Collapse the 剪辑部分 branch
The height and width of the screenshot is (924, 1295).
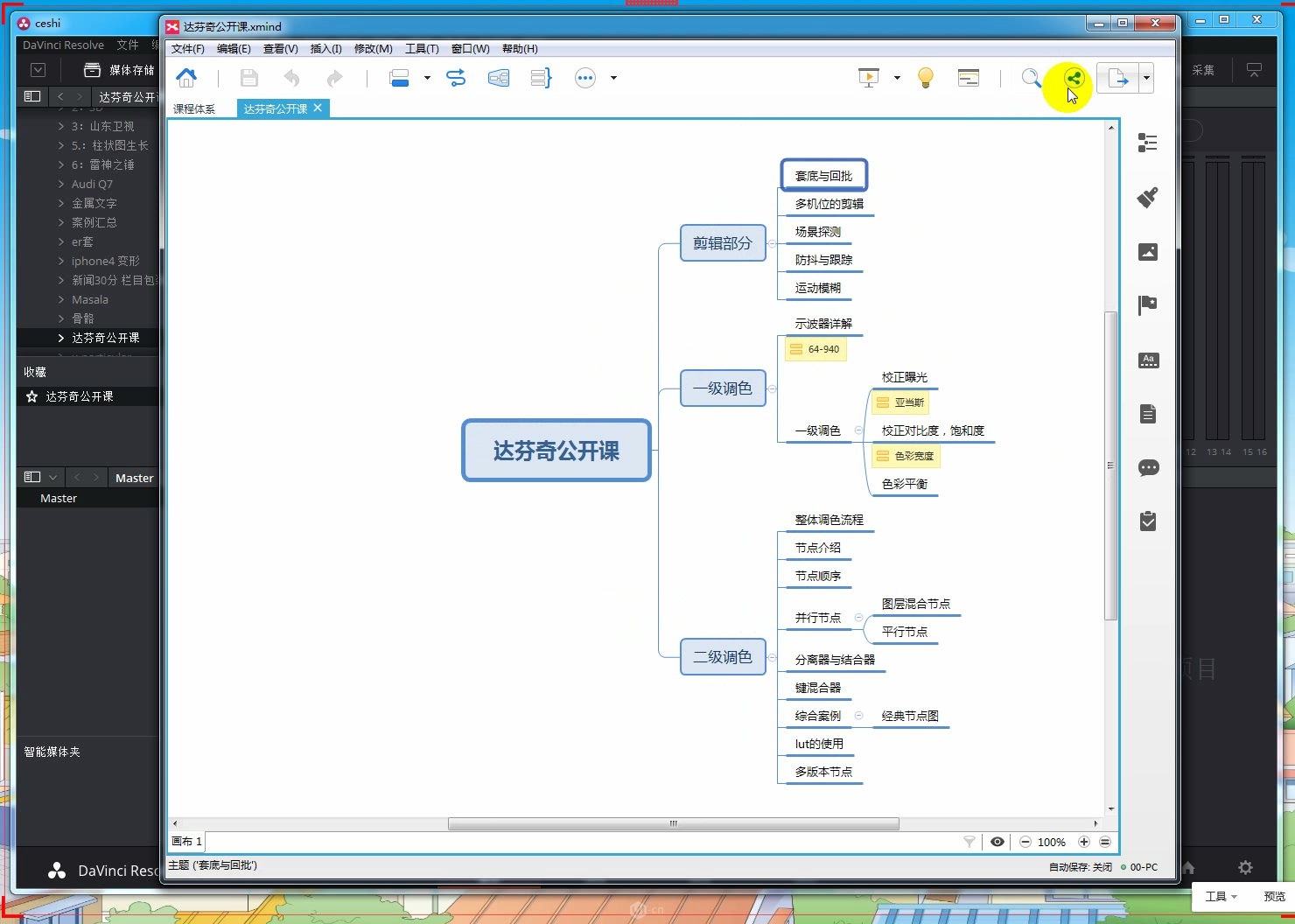[x=772, y=243]
